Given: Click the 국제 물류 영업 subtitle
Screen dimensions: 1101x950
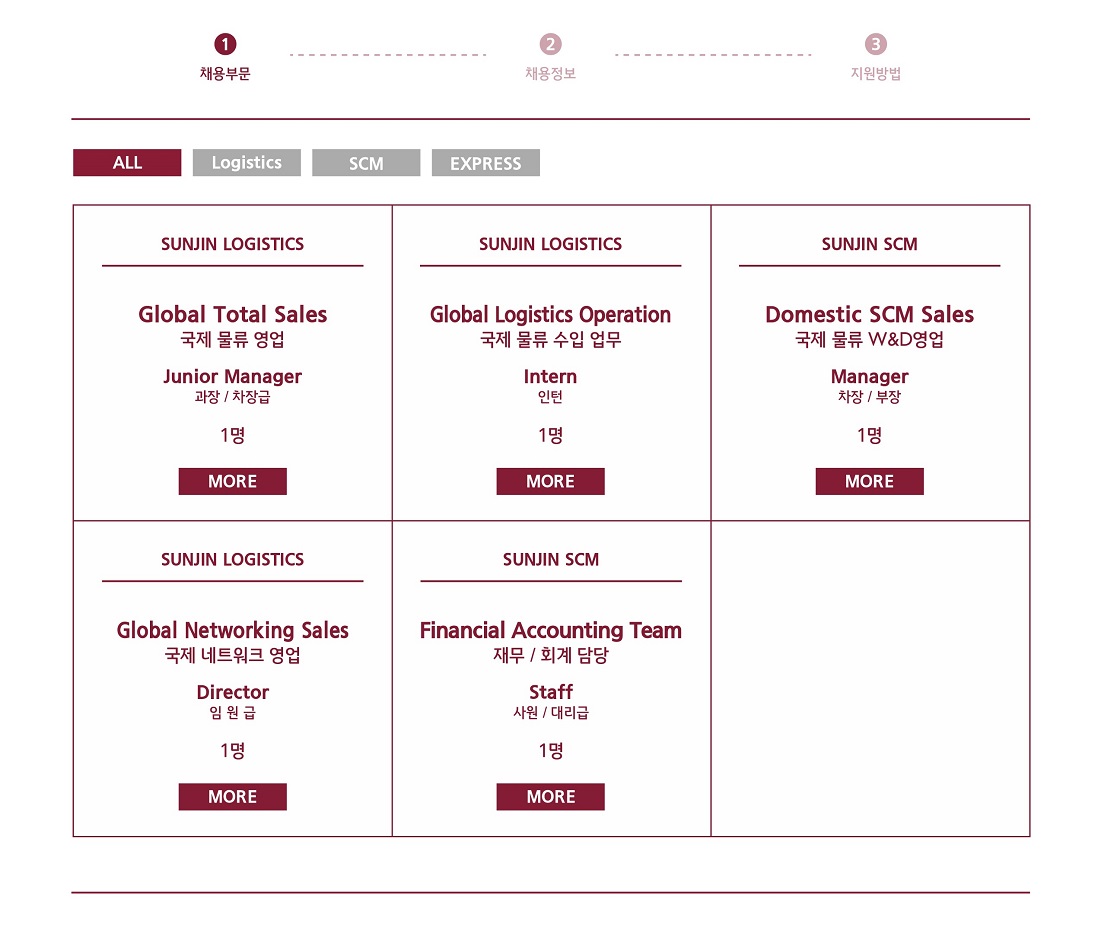Looking at the screenshot, I should (x=232, y=340).
